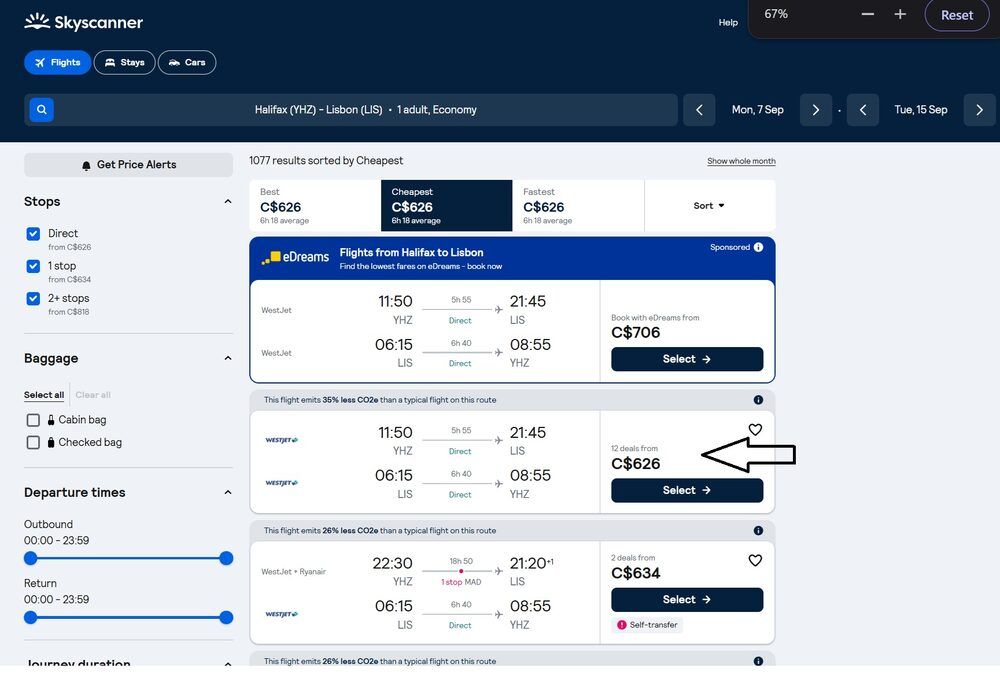This screenshot has height=675, width=1000.
Task: Click the blue search magnifier icon
Action: [x=41, y=110]
